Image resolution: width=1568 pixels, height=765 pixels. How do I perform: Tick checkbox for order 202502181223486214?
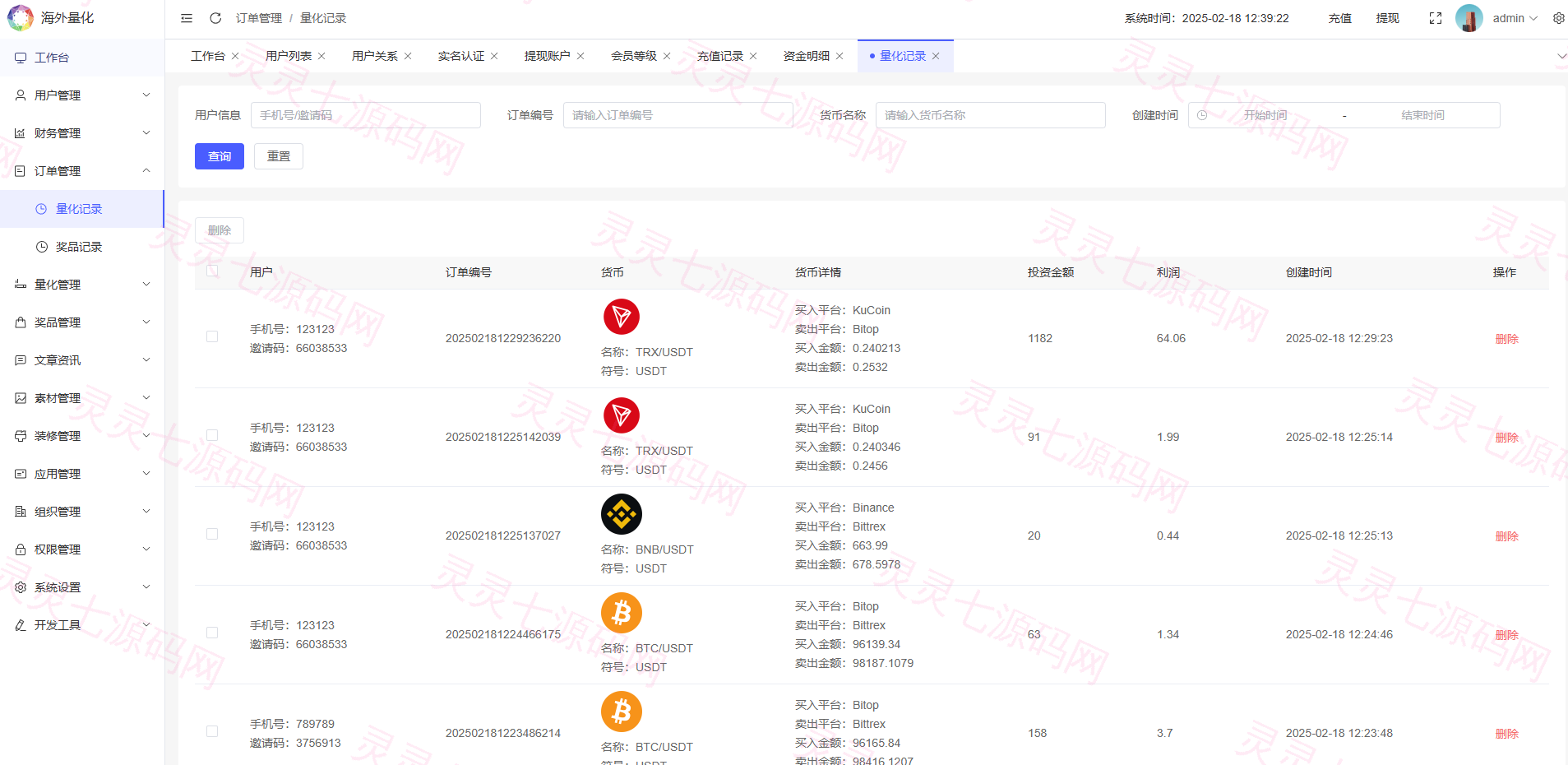coord(212,731)
